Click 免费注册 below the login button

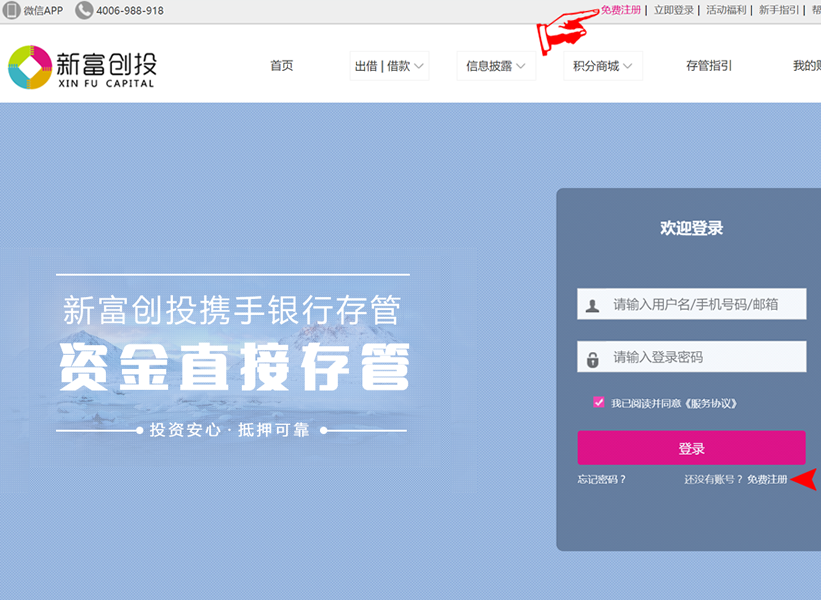click(x=767, y=479)
